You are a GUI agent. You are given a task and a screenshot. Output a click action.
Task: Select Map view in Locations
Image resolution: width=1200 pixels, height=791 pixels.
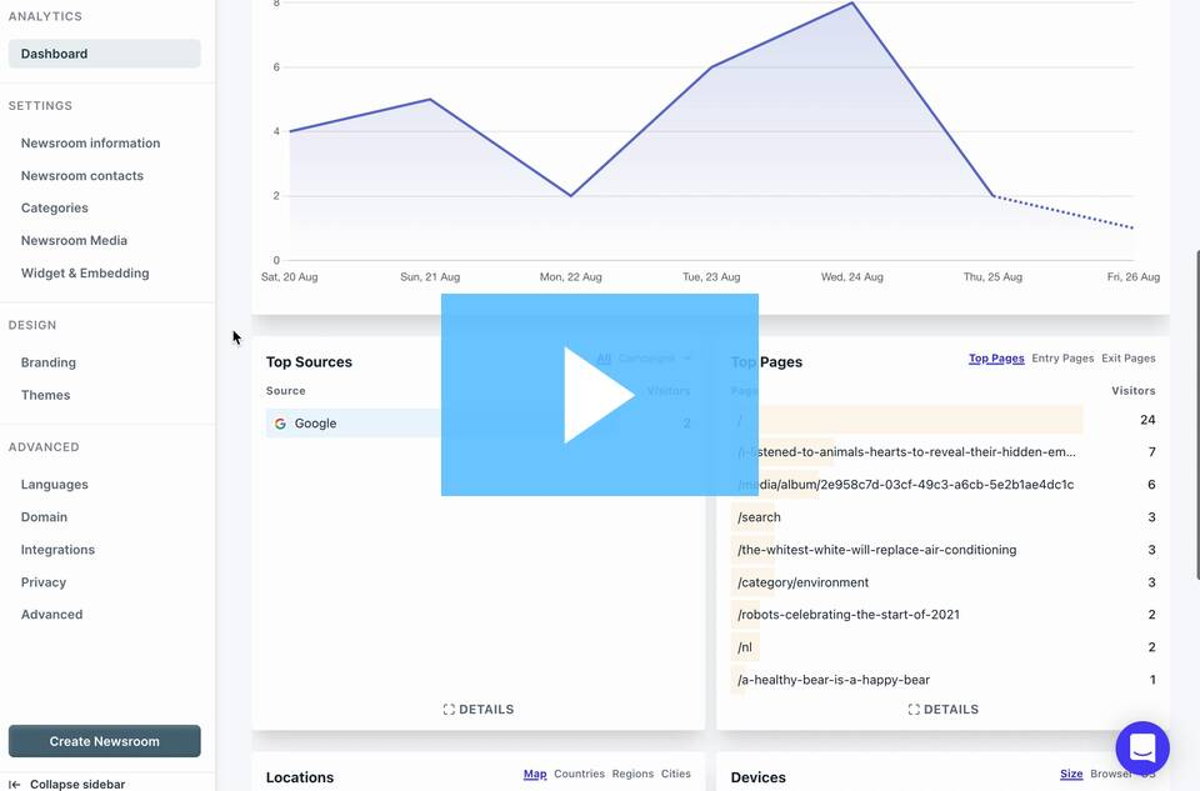535,773
